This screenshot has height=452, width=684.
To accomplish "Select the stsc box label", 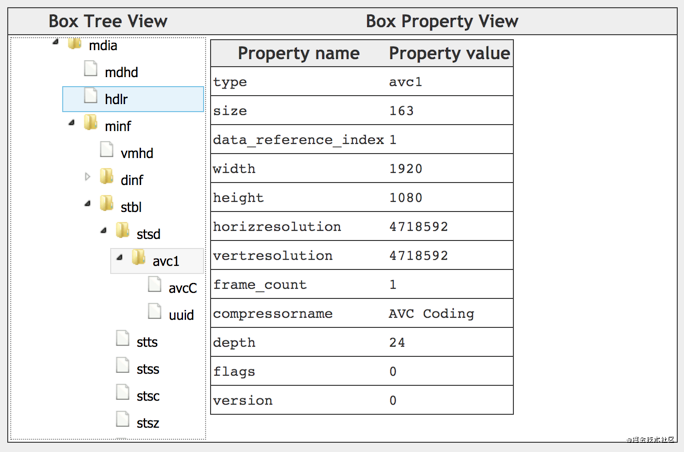I will coord(148,396).
